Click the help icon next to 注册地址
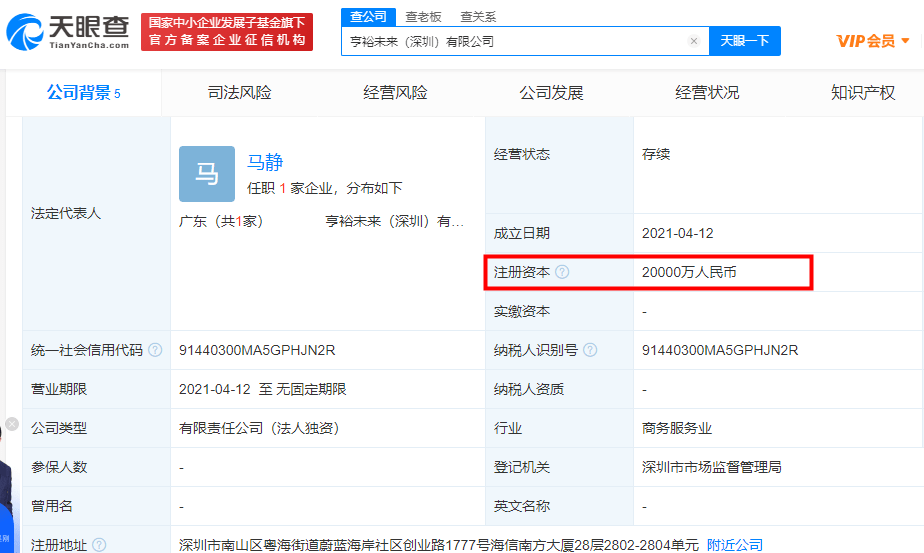 pyautogui.click(x=100, y=545)
